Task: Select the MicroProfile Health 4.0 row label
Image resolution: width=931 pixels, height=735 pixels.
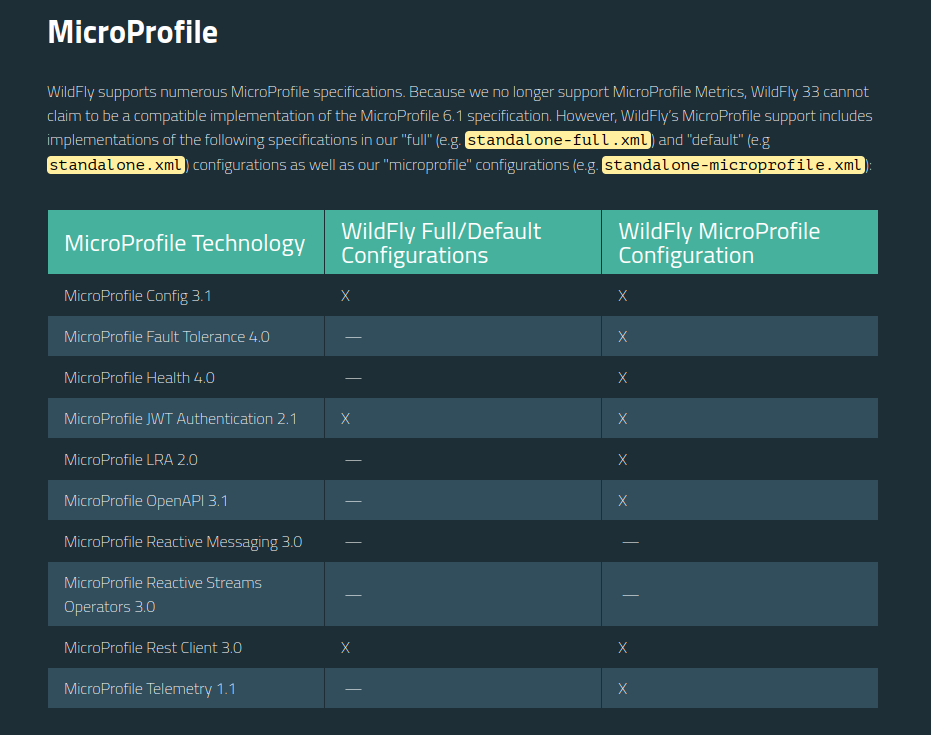Action: pyautogui.click(x=139, y=378)
